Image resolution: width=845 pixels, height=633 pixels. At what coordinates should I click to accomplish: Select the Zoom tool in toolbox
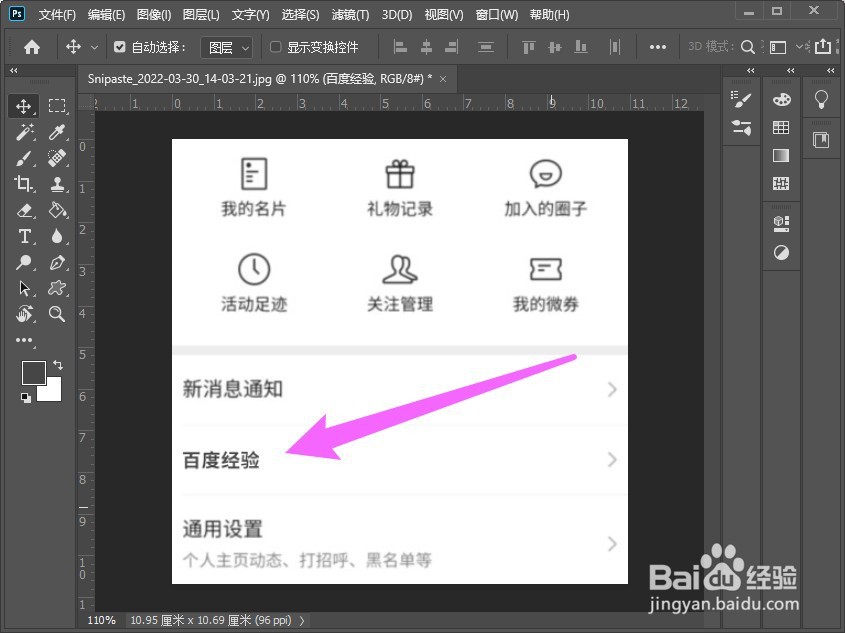57,314
